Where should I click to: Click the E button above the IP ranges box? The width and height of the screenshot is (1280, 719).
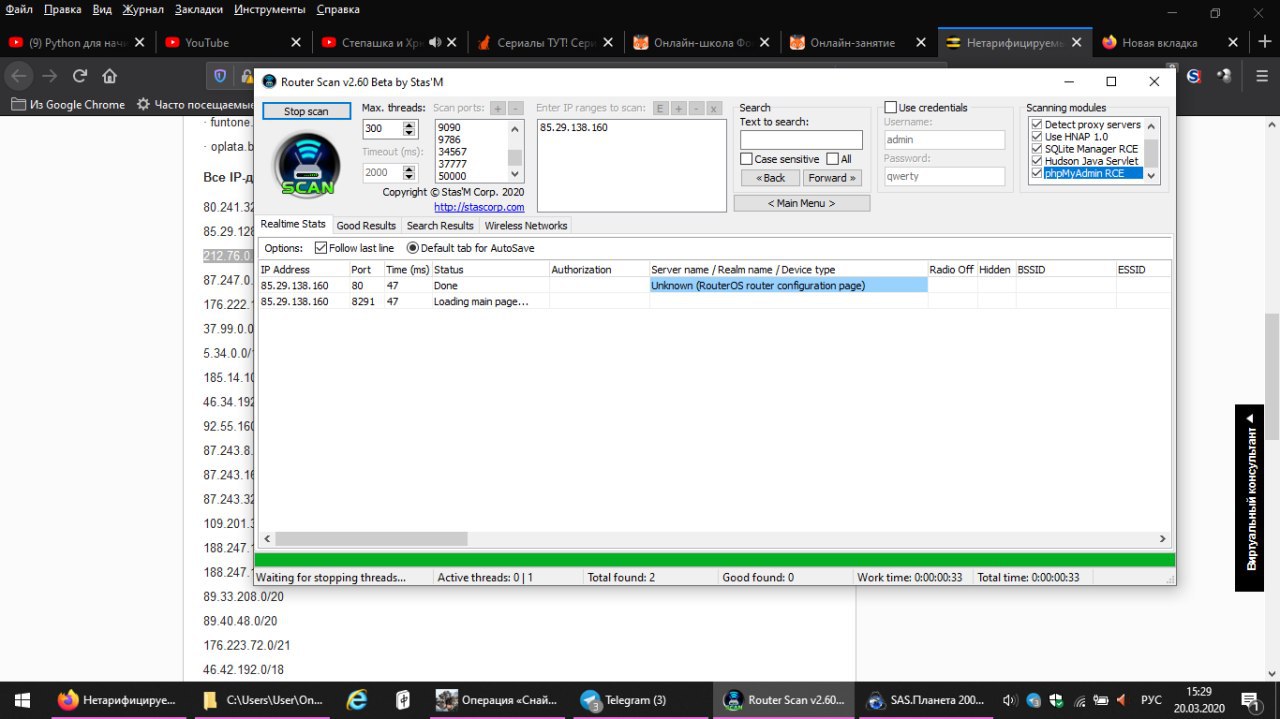pos(661,108)
